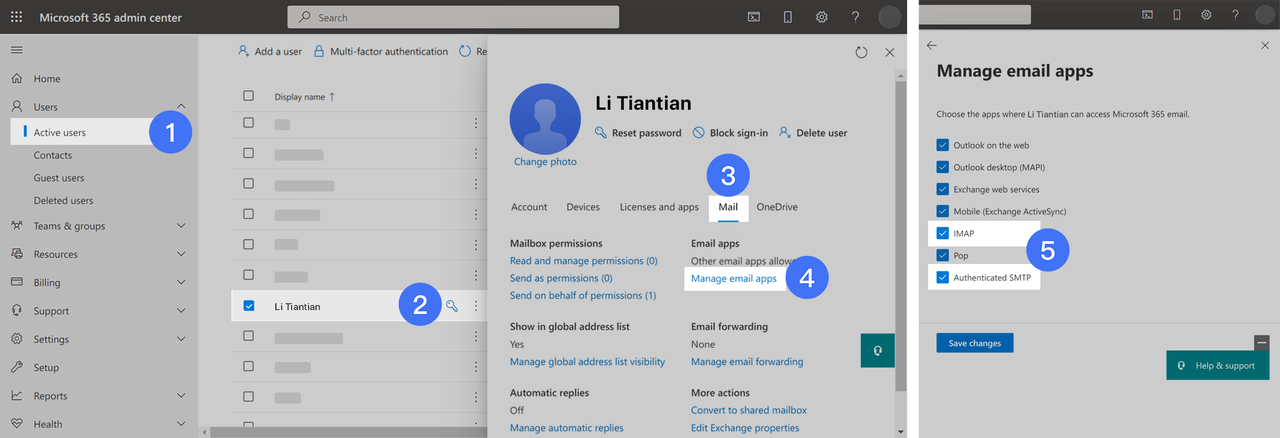Toggle Authenticated SMTP checkbox
Viewport: 1280px width, 438px height.
[942, 277]
